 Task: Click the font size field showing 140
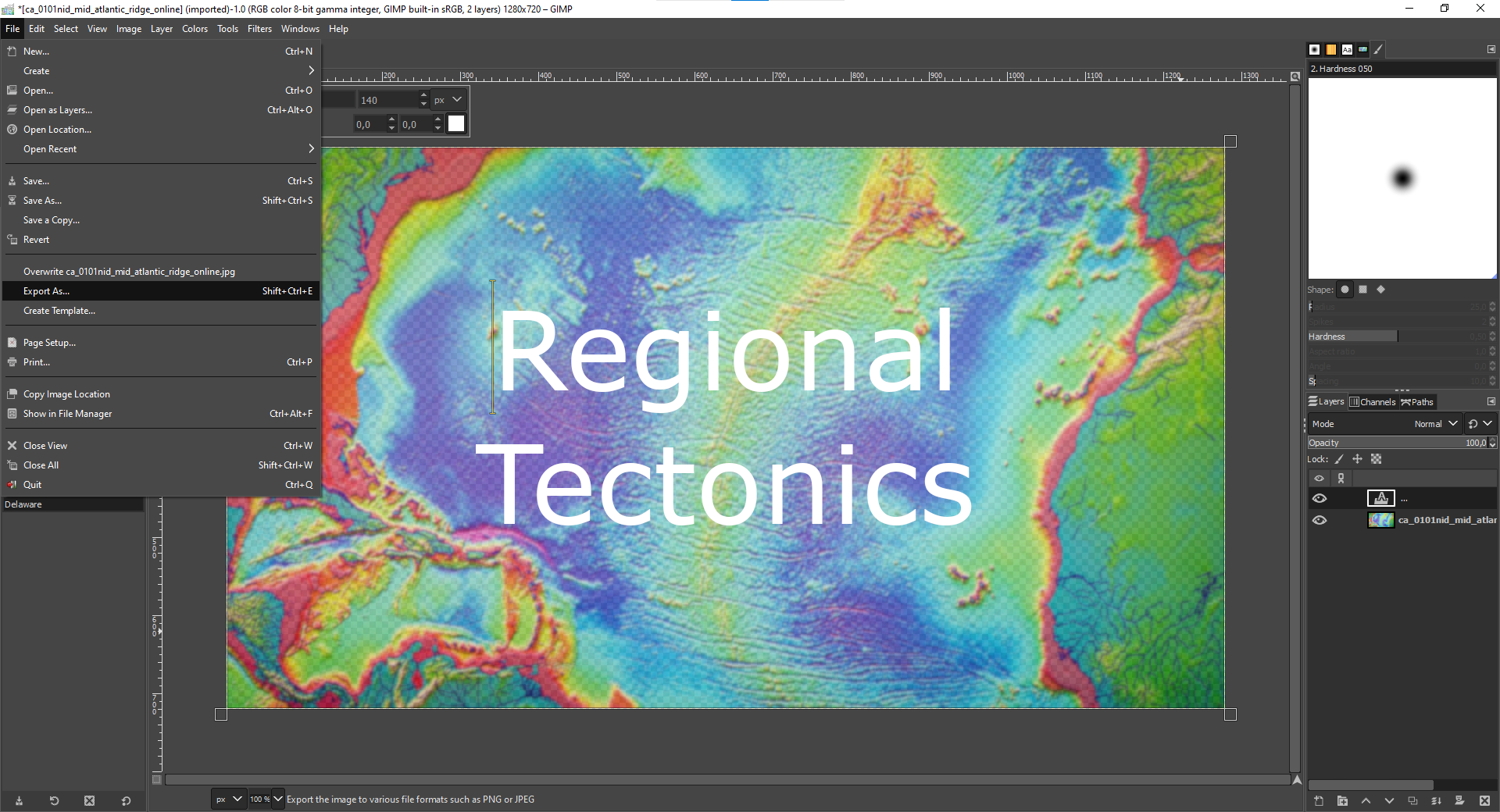coord(388,100)
